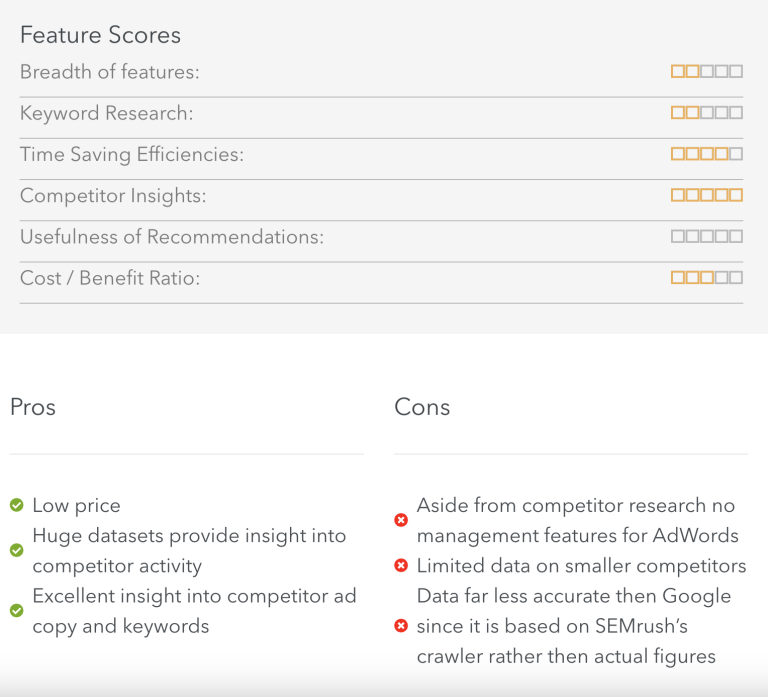The width and height of the screenshot is (768, 697).
Task: Click the green check icon beside Low price
Action: [17, 505]
